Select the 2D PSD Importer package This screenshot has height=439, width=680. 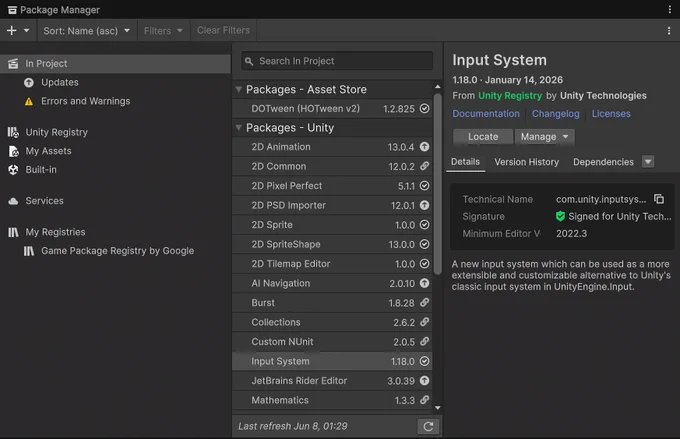pyautogui.click(x=332, y=206)
